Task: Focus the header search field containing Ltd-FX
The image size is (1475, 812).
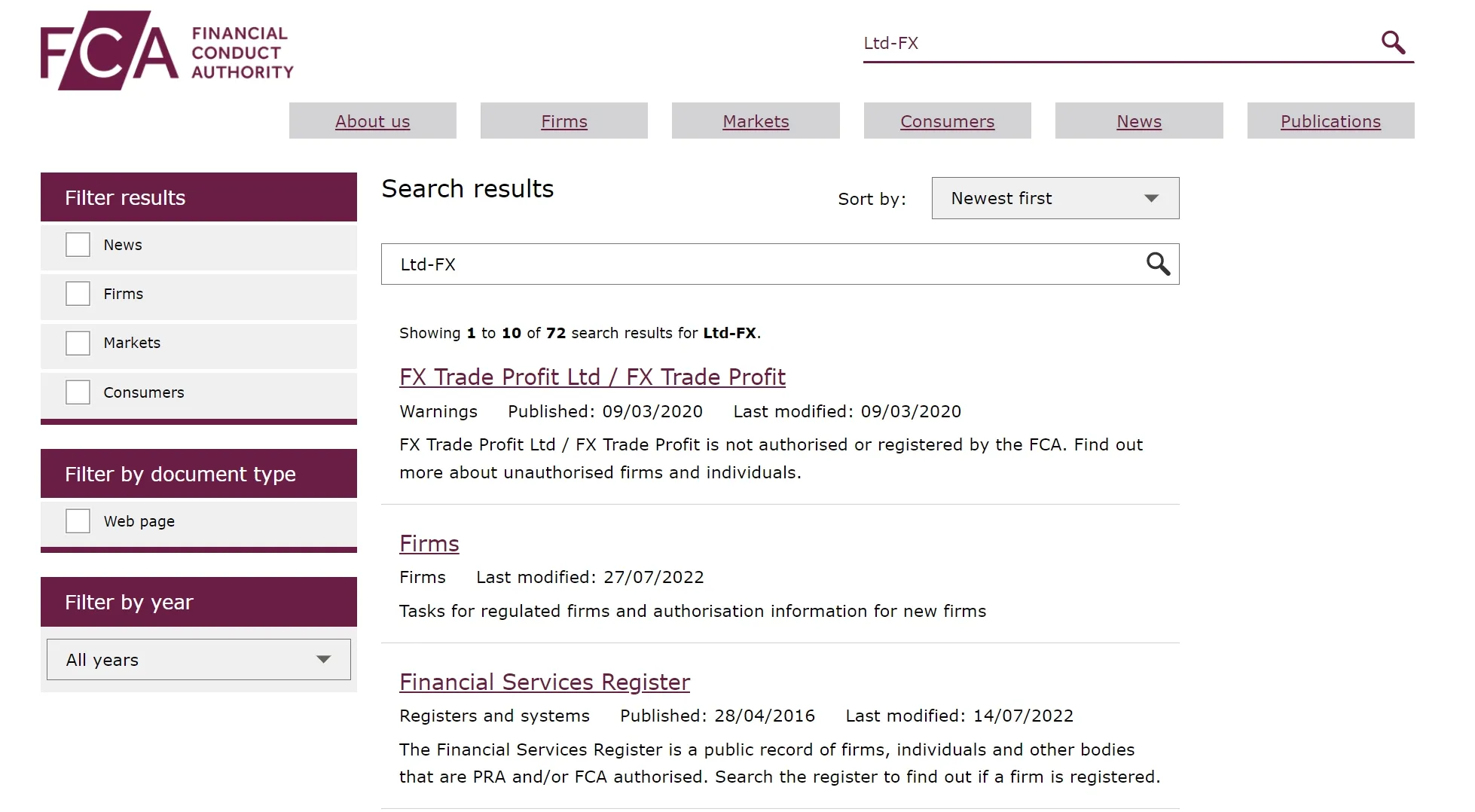Action: pos(1119,43)
